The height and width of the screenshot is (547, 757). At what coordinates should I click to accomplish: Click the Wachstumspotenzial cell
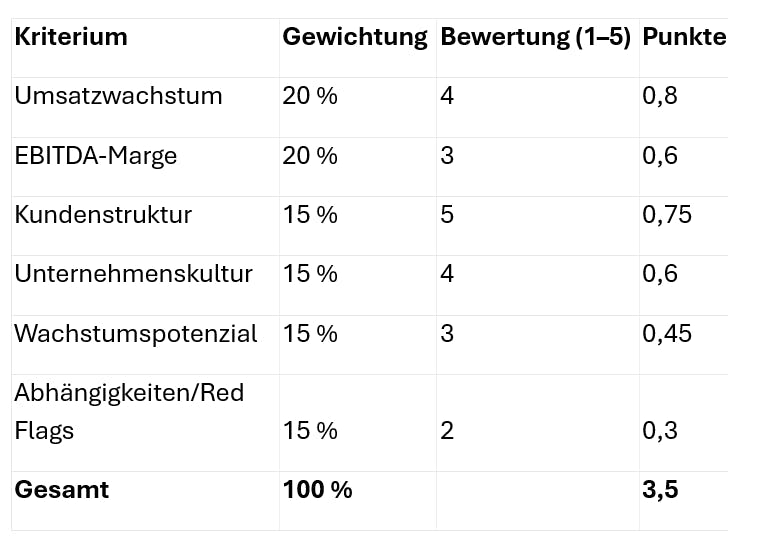(x=136, y=334)
